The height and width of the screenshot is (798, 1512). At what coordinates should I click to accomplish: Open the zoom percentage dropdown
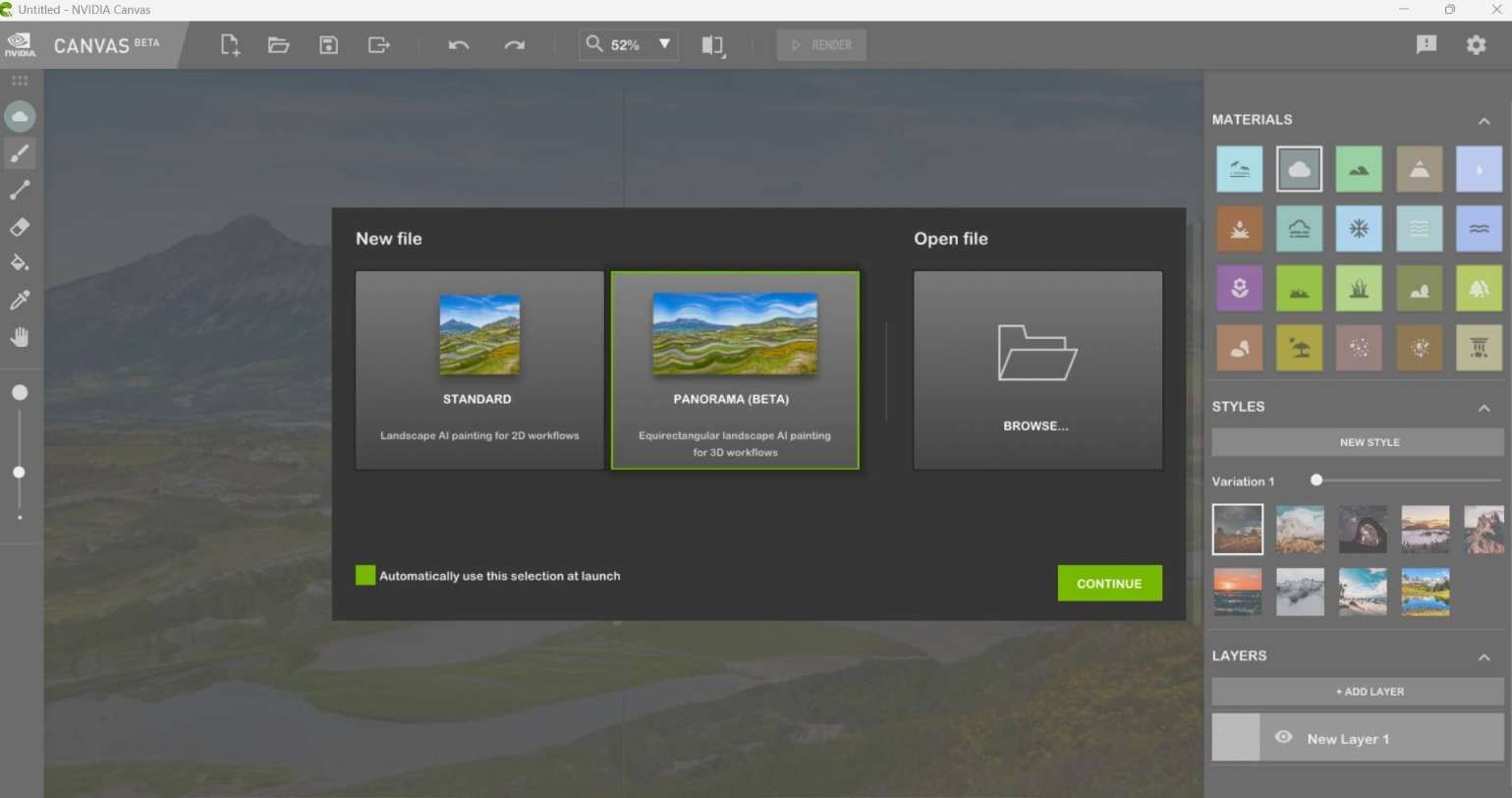[664, 44]
